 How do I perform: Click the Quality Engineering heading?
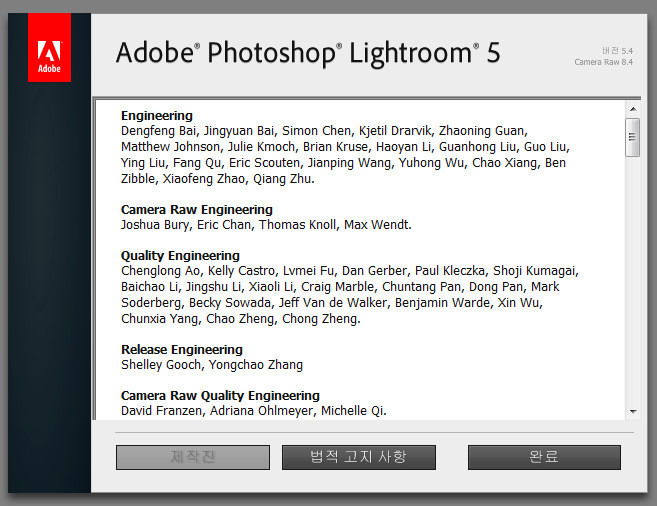(180, 256)
